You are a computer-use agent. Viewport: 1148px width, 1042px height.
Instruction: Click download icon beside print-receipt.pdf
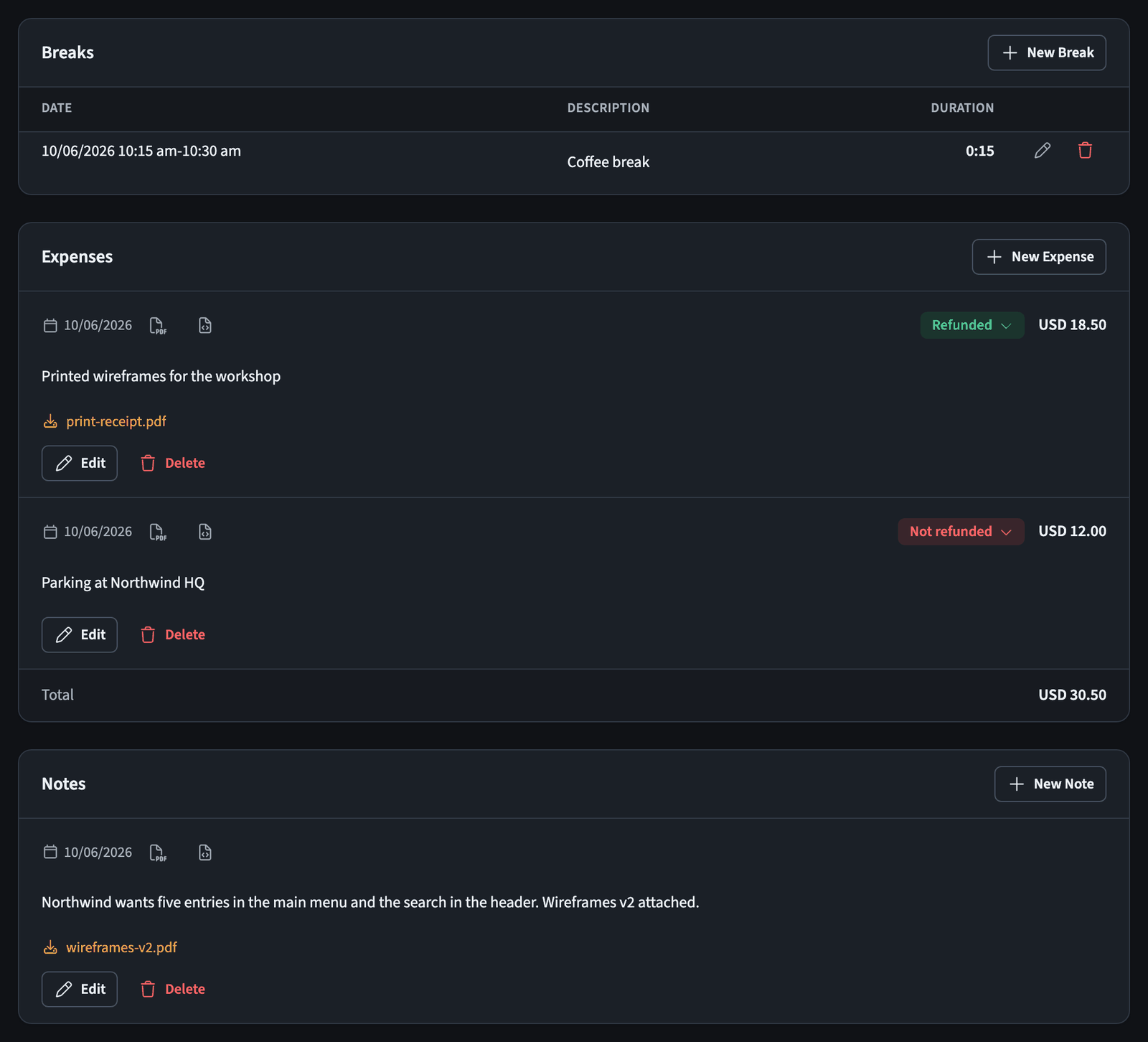click(x=50, y=421)
